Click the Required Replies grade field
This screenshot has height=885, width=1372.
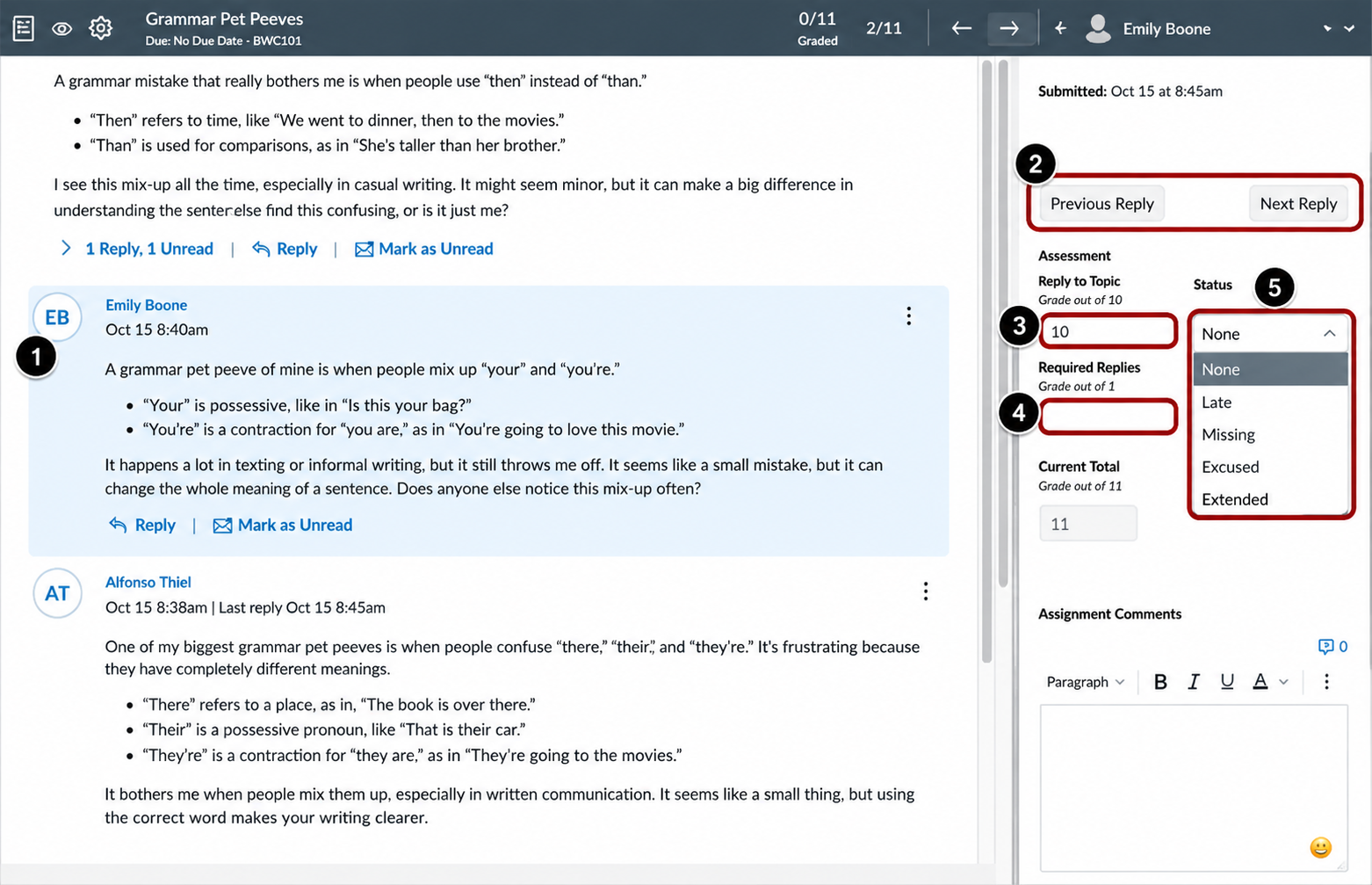[1108, 417]
